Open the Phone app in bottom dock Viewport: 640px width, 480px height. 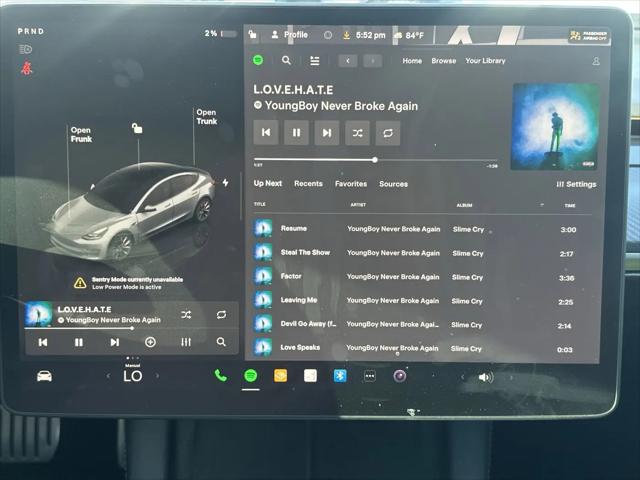pyautogui.click(x=220, y=376)
